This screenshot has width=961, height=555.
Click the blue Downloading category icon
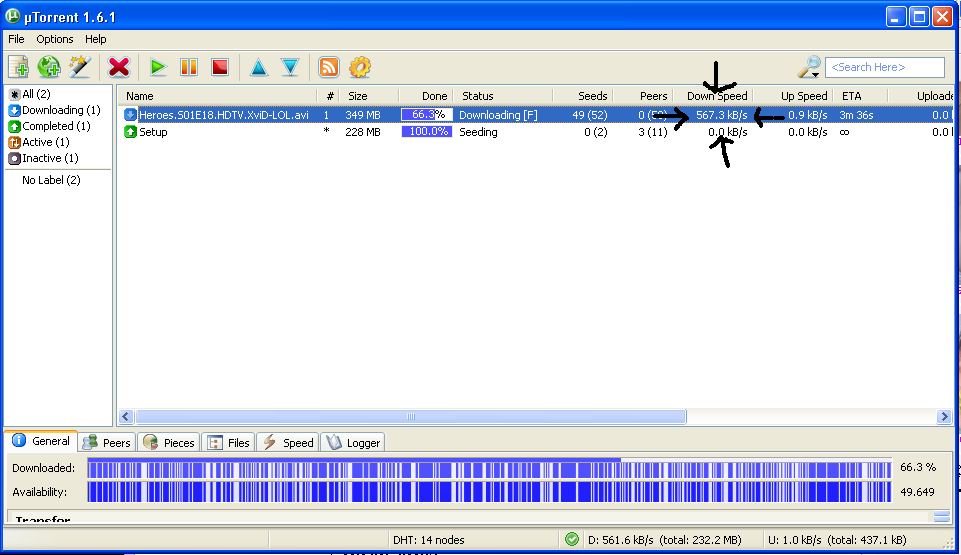tap(14, 110)
